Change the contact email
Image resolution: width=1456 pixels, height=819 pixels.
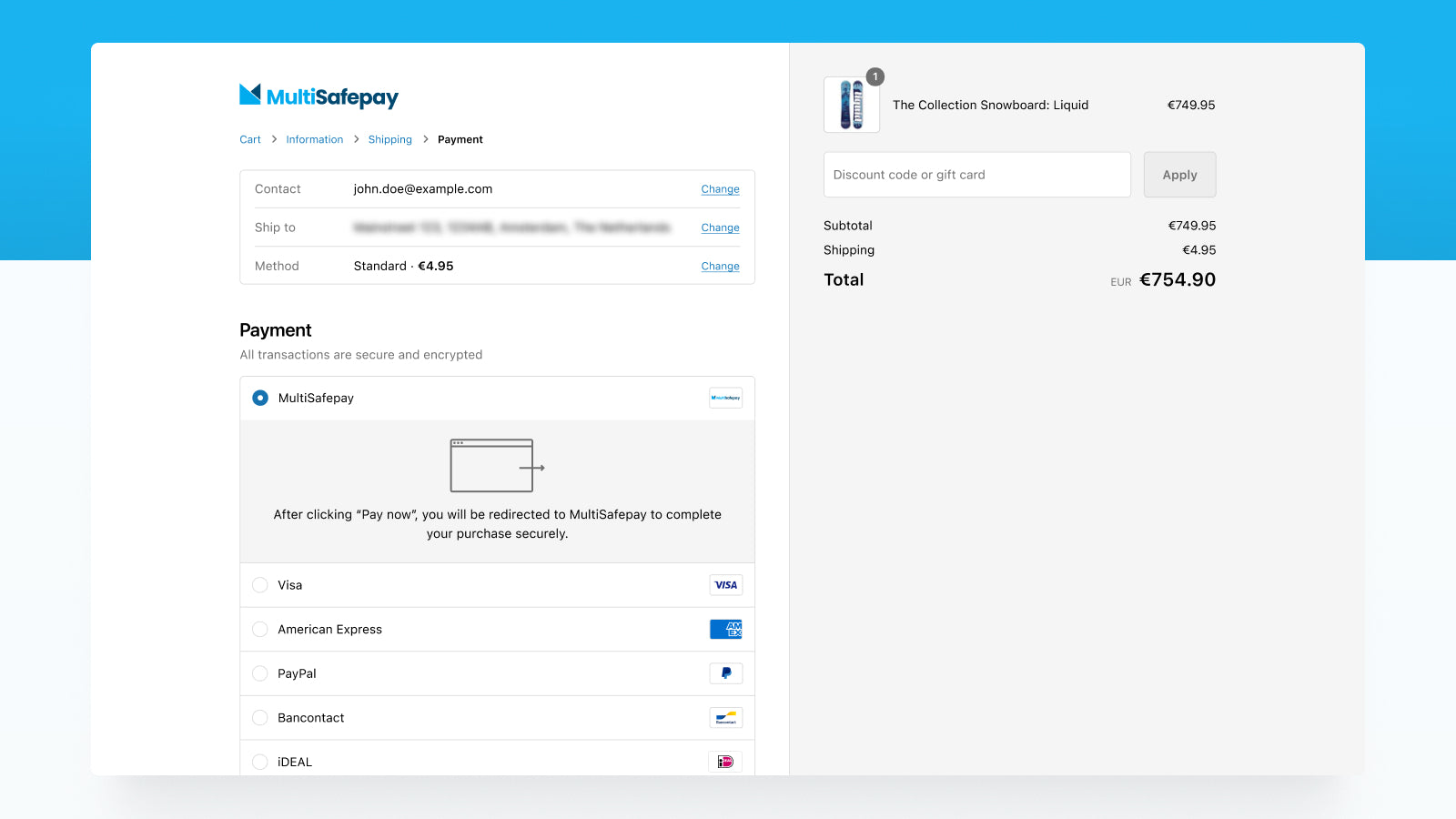pyautogui.click(x=720, y=189)
